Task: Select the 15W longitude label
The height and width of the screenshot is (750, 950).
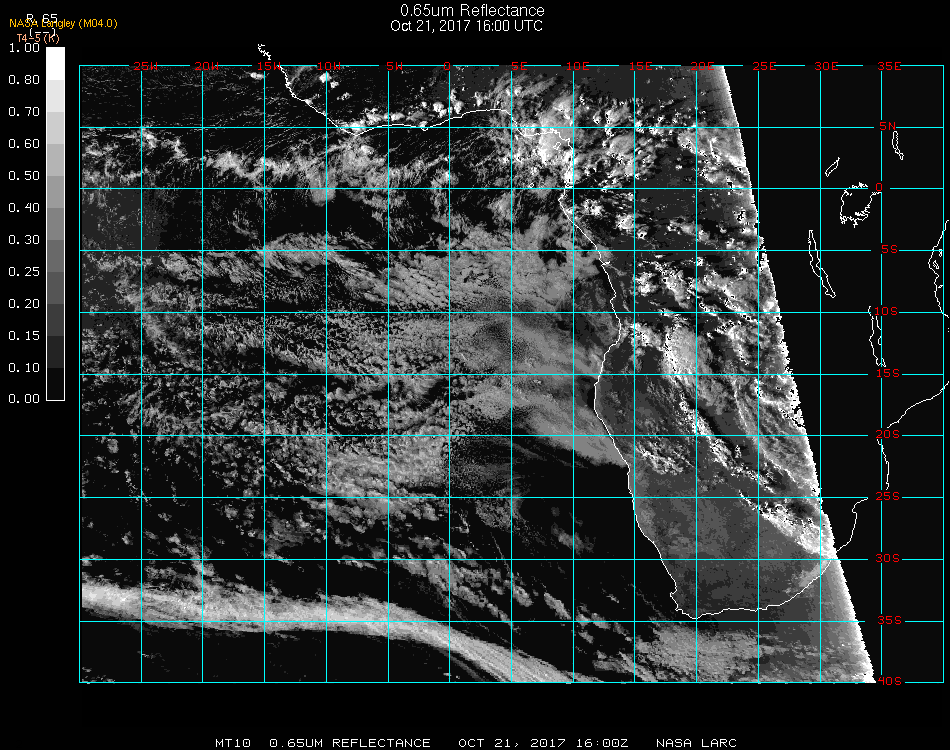Action: click(x=269, y=67)
